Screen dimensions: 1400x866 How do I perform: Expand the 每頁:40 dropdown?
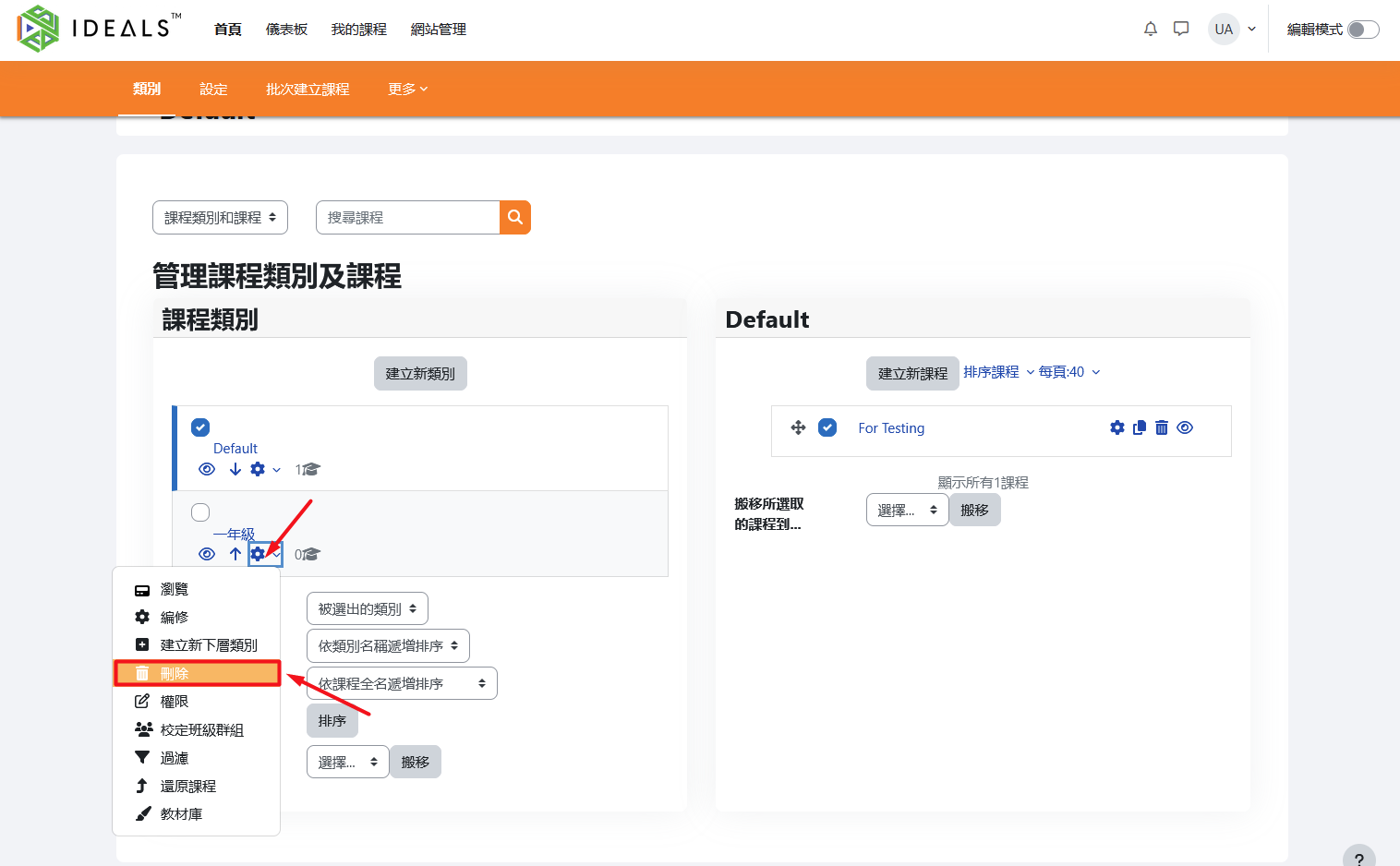click(1069, 372)
